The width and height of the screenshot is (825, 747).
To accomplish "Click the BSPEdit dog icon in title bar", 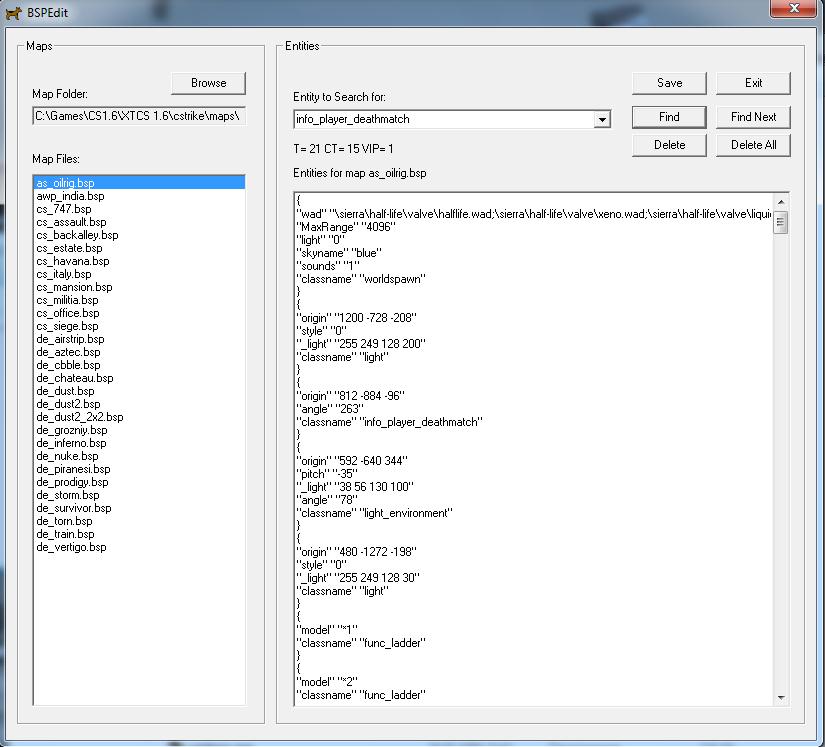I will [13, 13].
